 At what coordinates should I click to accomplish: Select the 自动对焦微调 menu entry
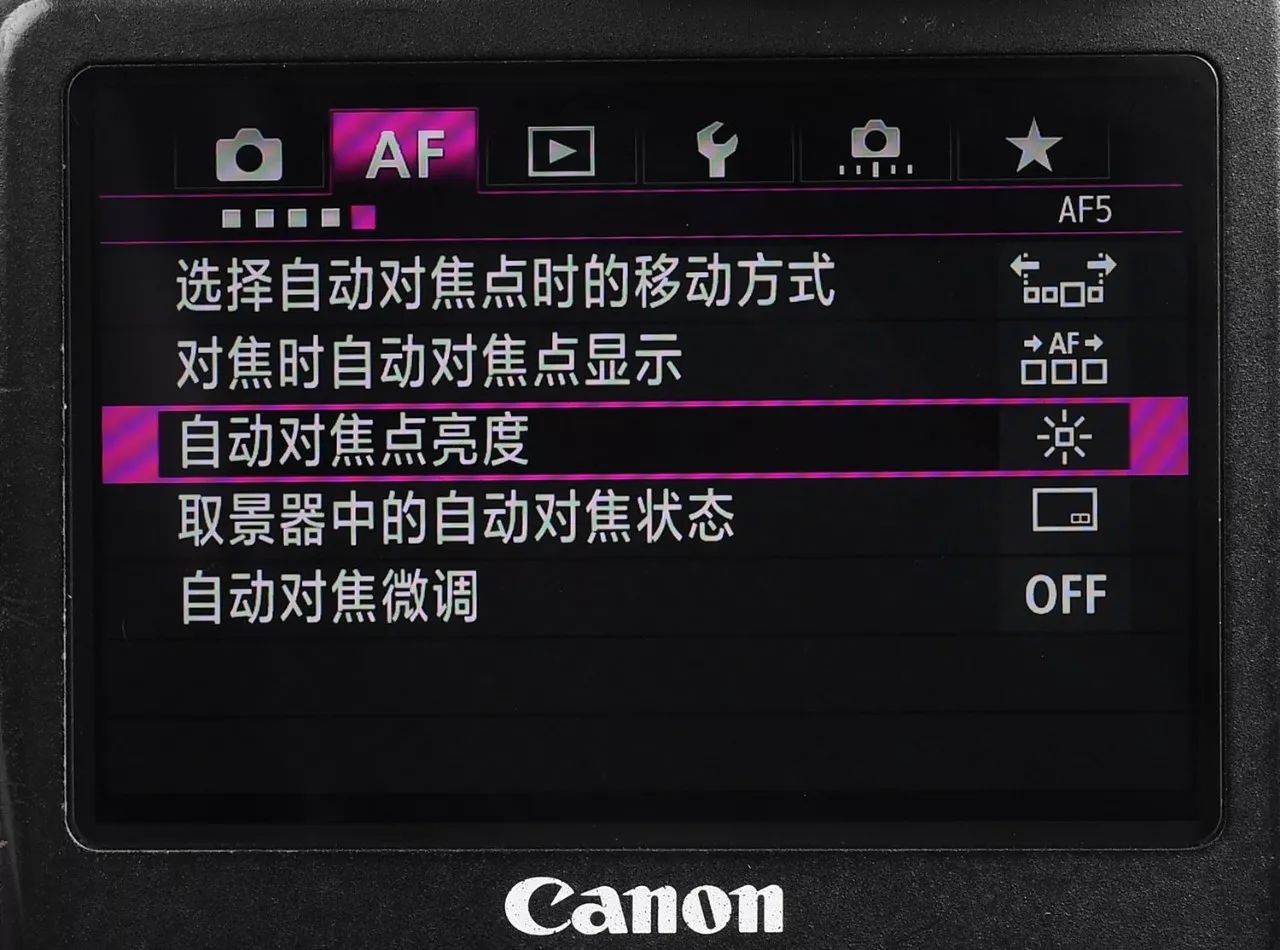coord(644,596)
